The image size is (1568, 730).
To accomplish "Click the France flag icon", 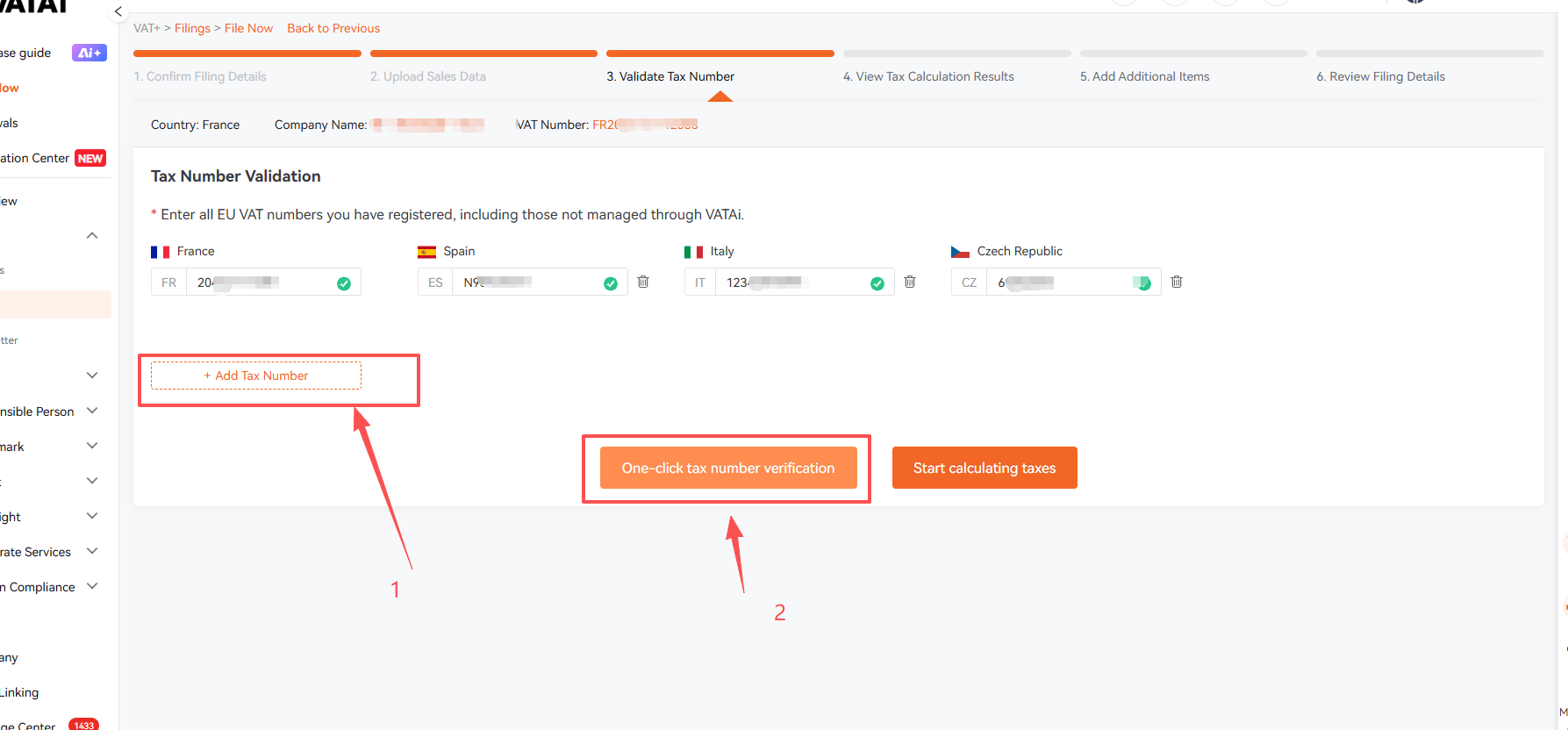I will 160,252.
